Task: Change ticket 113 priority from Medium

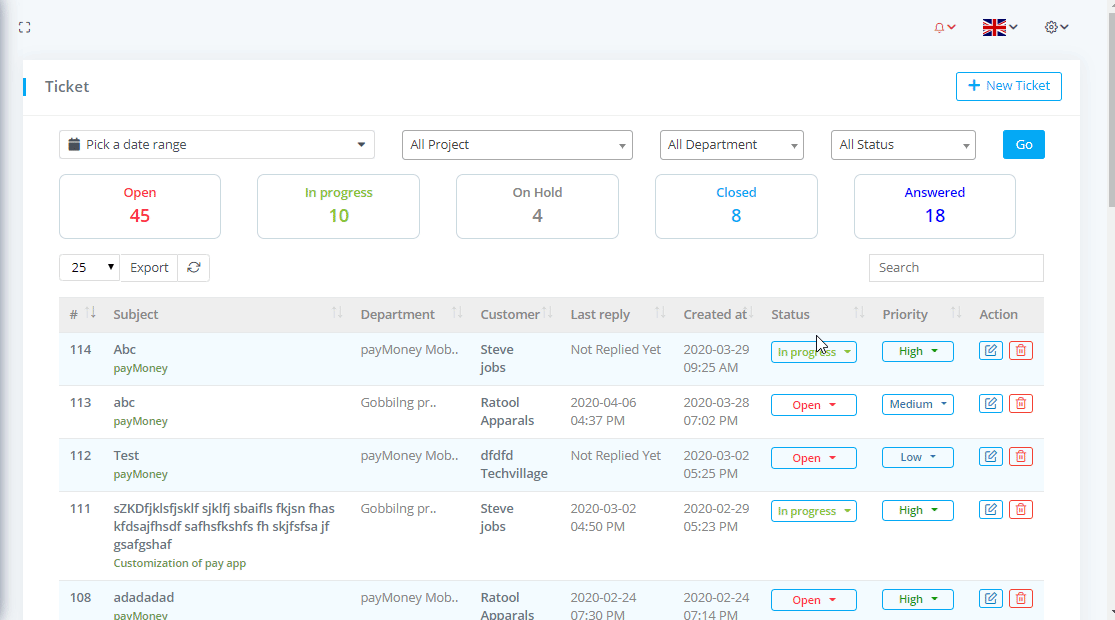Action: (x=917, y=405)
